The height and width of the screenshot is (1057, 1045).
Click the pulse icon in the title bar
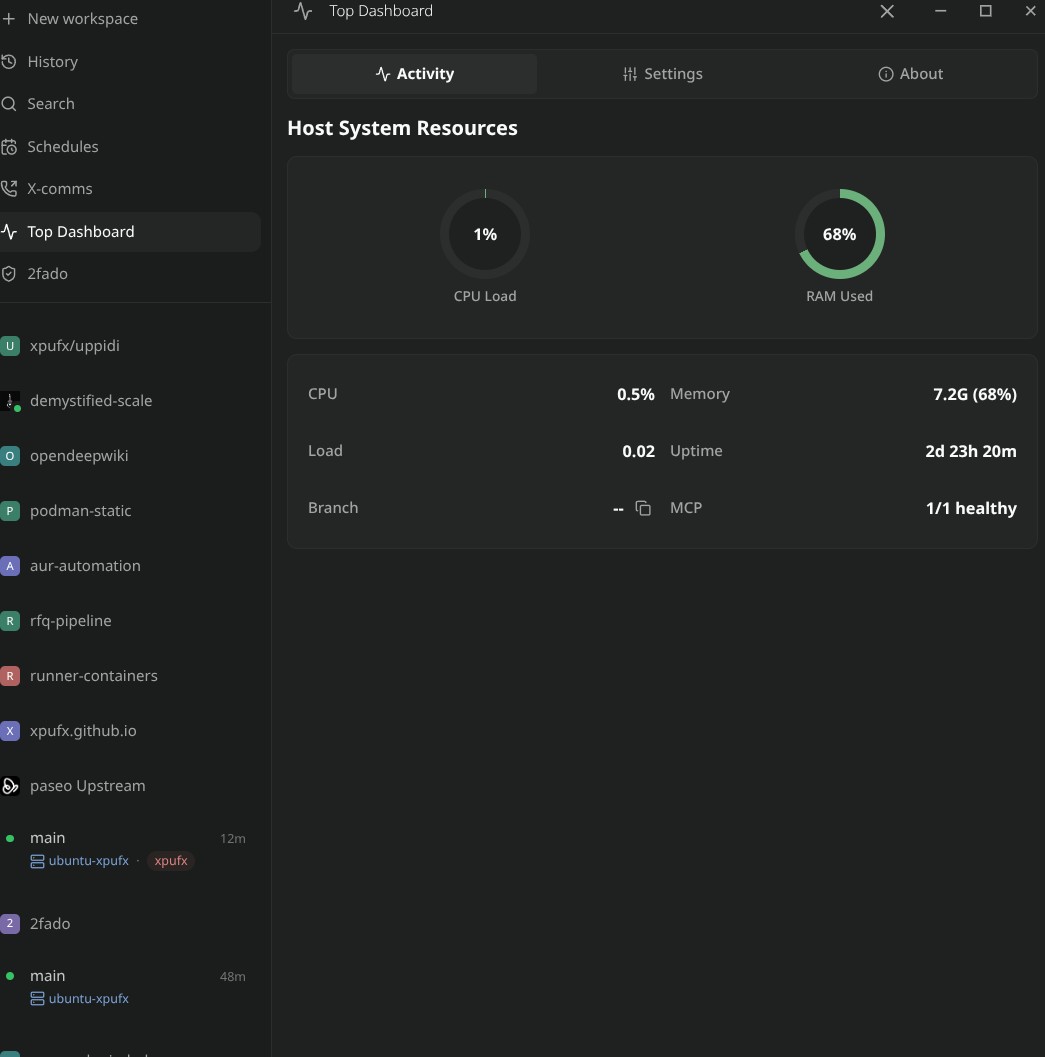coord(303,11)
